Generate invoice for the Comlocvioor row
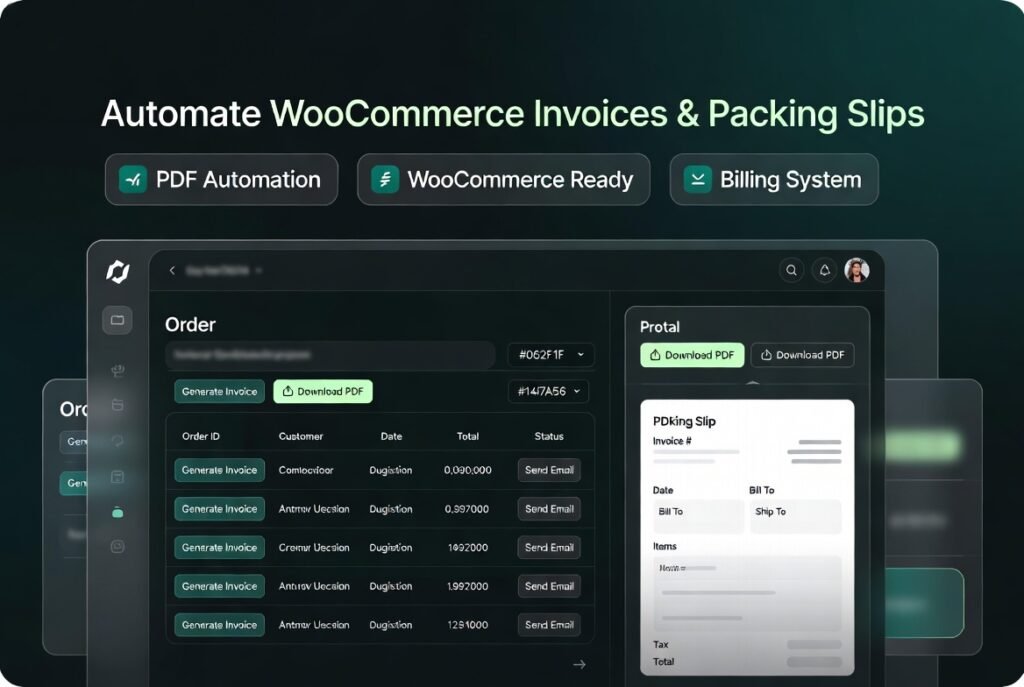The image size is (1024, 687). pos(219,470)
